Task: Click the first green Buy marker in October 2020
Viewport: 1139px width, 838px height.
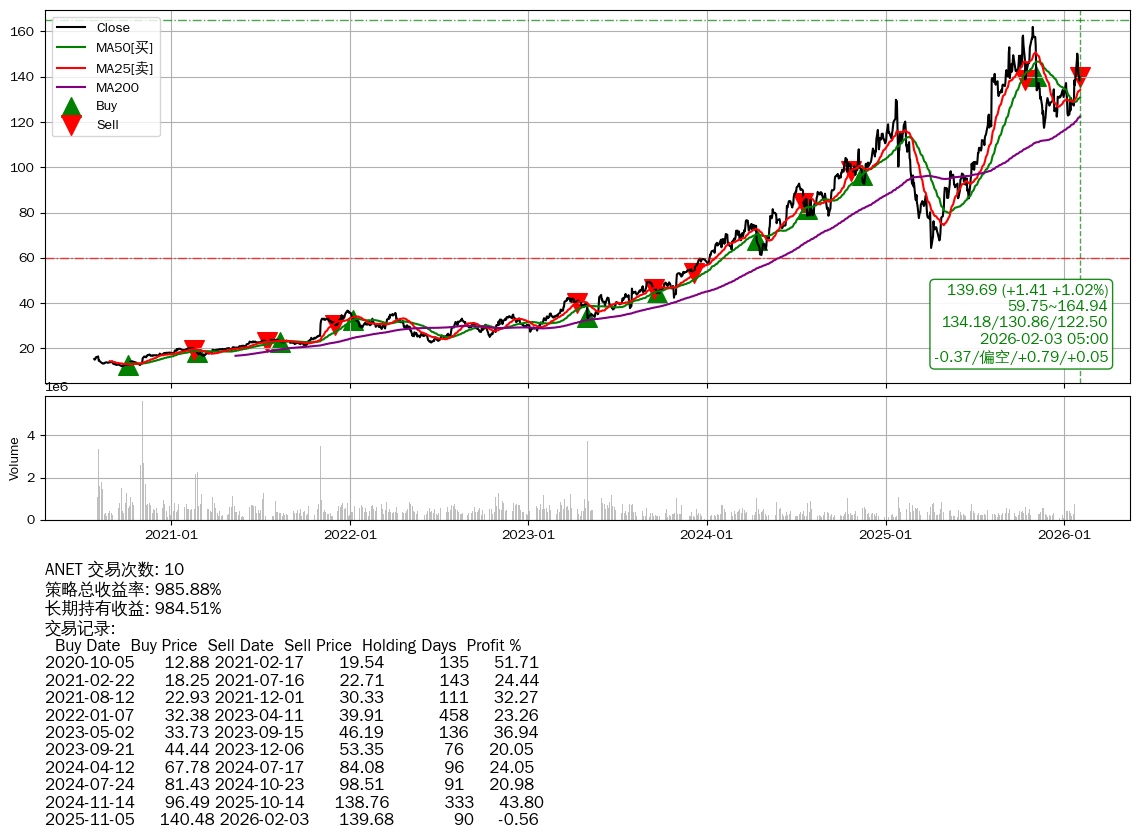Action: pos(128,366)
